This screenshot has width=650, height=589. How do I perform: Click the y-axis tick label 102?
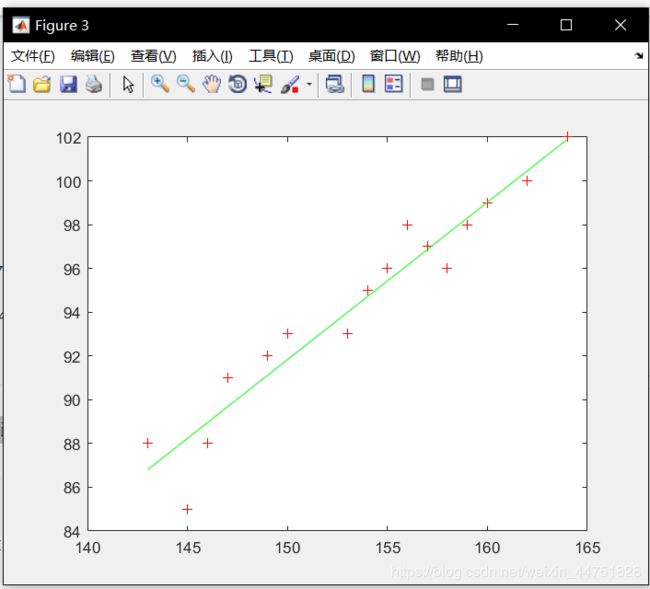click(x=69, y=138)
